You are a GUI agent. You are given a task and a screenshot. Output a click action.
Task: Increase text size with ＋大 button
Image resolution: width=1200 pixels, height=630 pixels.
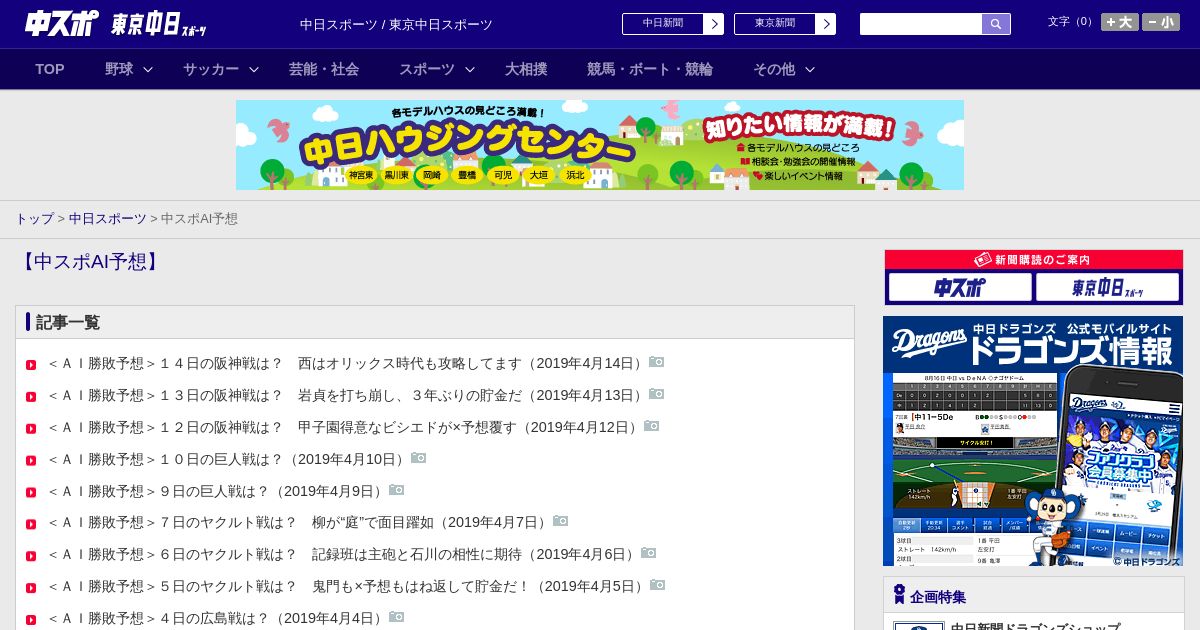click(1120, 22)
